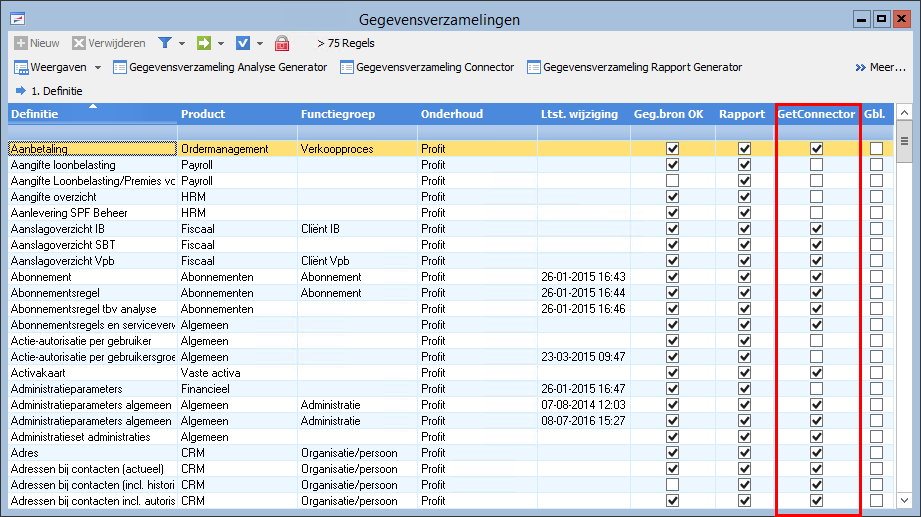The image size is (921, 517).
Task: Sort by Ltst. wijziging column header
Action: point(584,114)
